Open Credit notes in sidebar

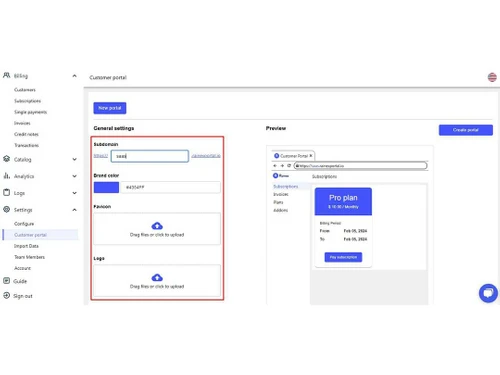point(26,134)
